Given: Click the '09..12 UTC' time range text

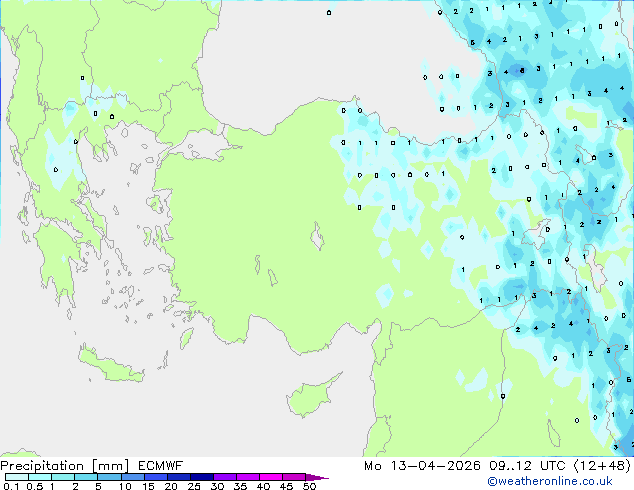Looking at the screenshot, I should point(527,466).
